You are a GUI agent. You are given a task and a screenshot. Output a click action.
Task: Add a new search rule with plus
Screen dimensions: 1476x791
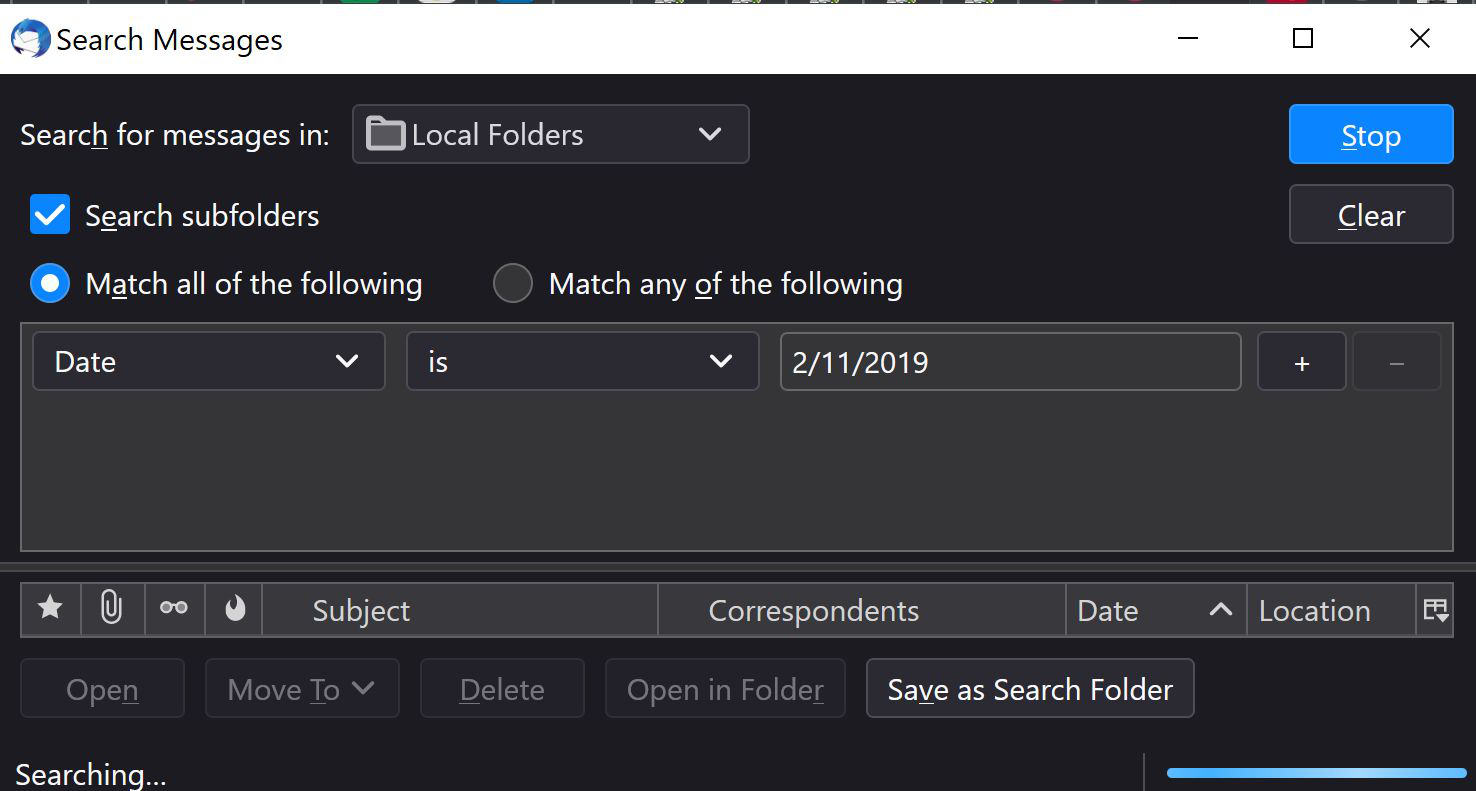pos(1301,362)
